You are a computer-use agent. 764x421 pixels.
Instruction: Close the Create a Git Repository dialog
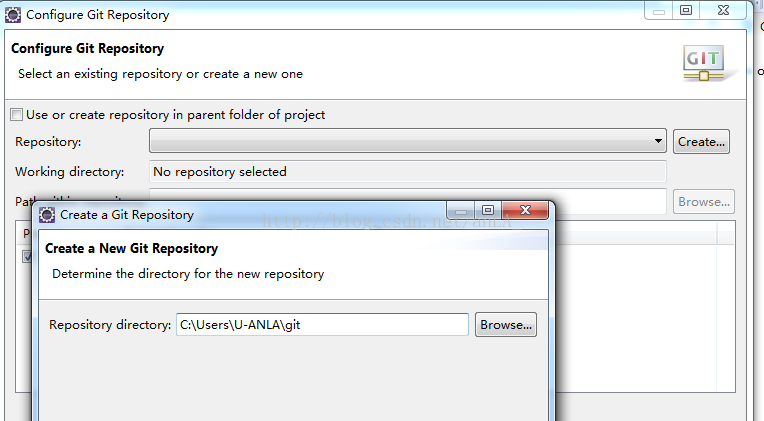[x=525, y=210]
